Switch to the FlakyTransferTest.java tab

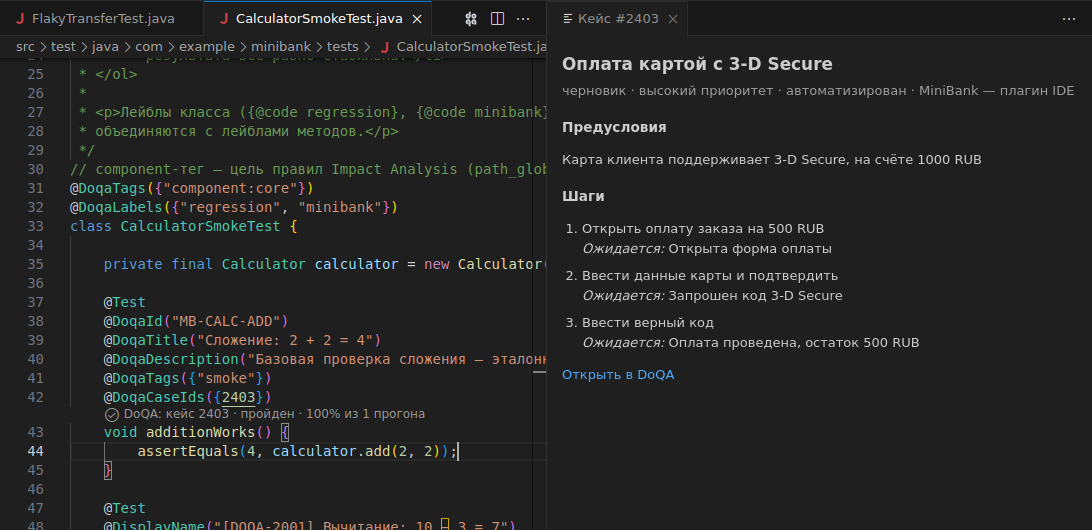coord(102,19)
